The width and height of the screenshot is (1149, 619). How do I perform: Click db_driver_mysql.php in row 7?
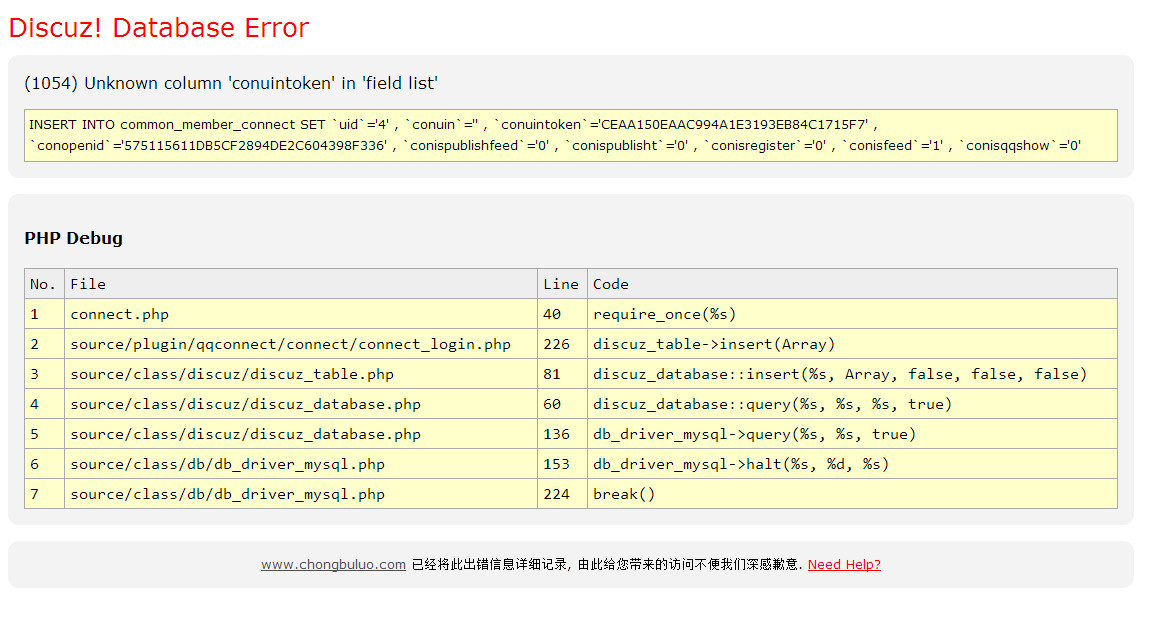coord(300,494)
